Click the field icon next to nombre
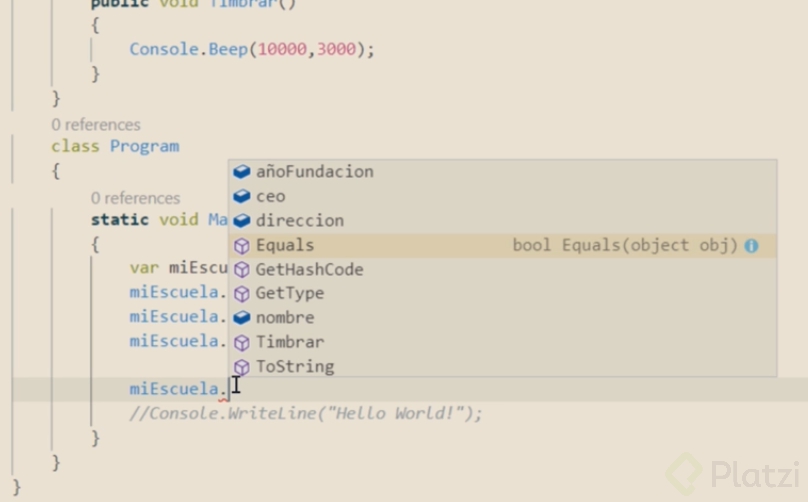 242,317
